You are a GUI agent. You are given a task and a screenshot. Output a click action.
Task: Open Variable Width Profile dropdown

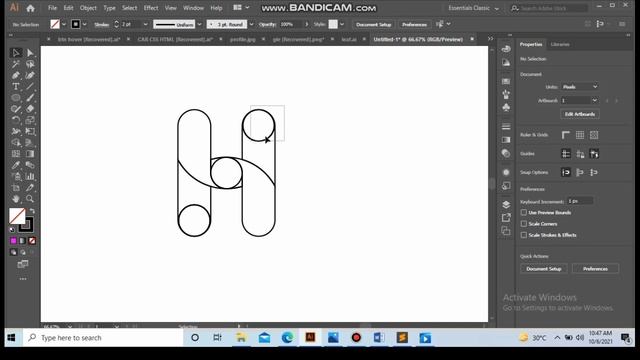[x=199, y=24]
